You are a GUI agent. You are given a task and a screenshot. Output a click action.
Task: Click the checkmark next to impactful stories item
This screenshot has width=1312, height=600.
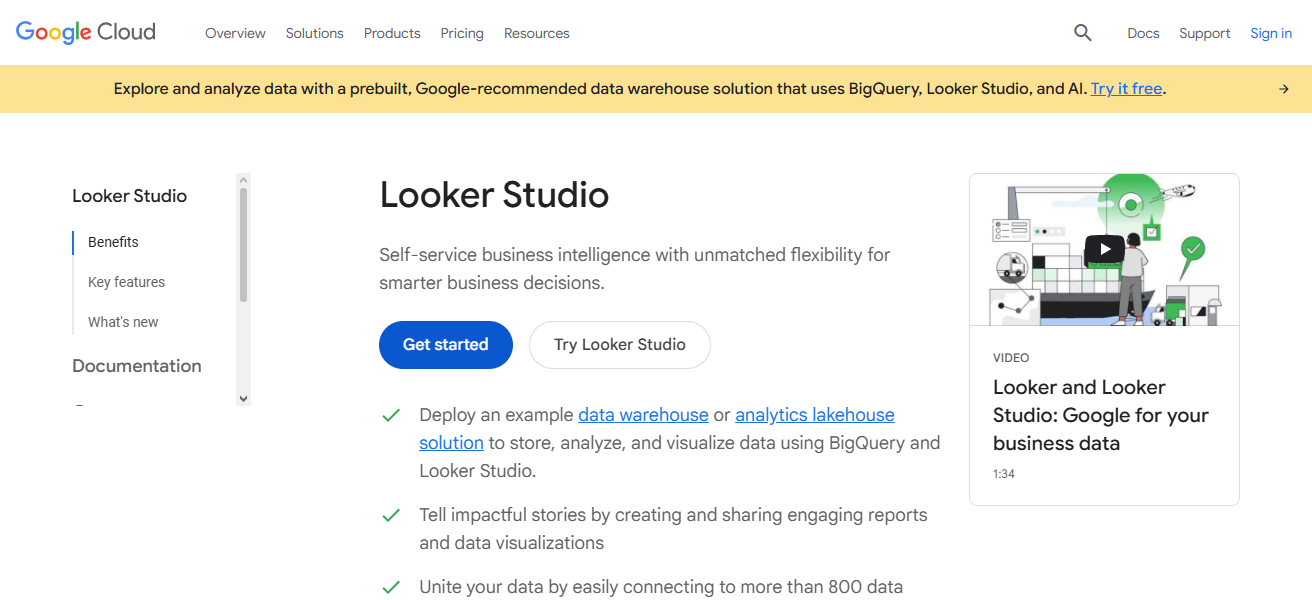pos(391,515)
